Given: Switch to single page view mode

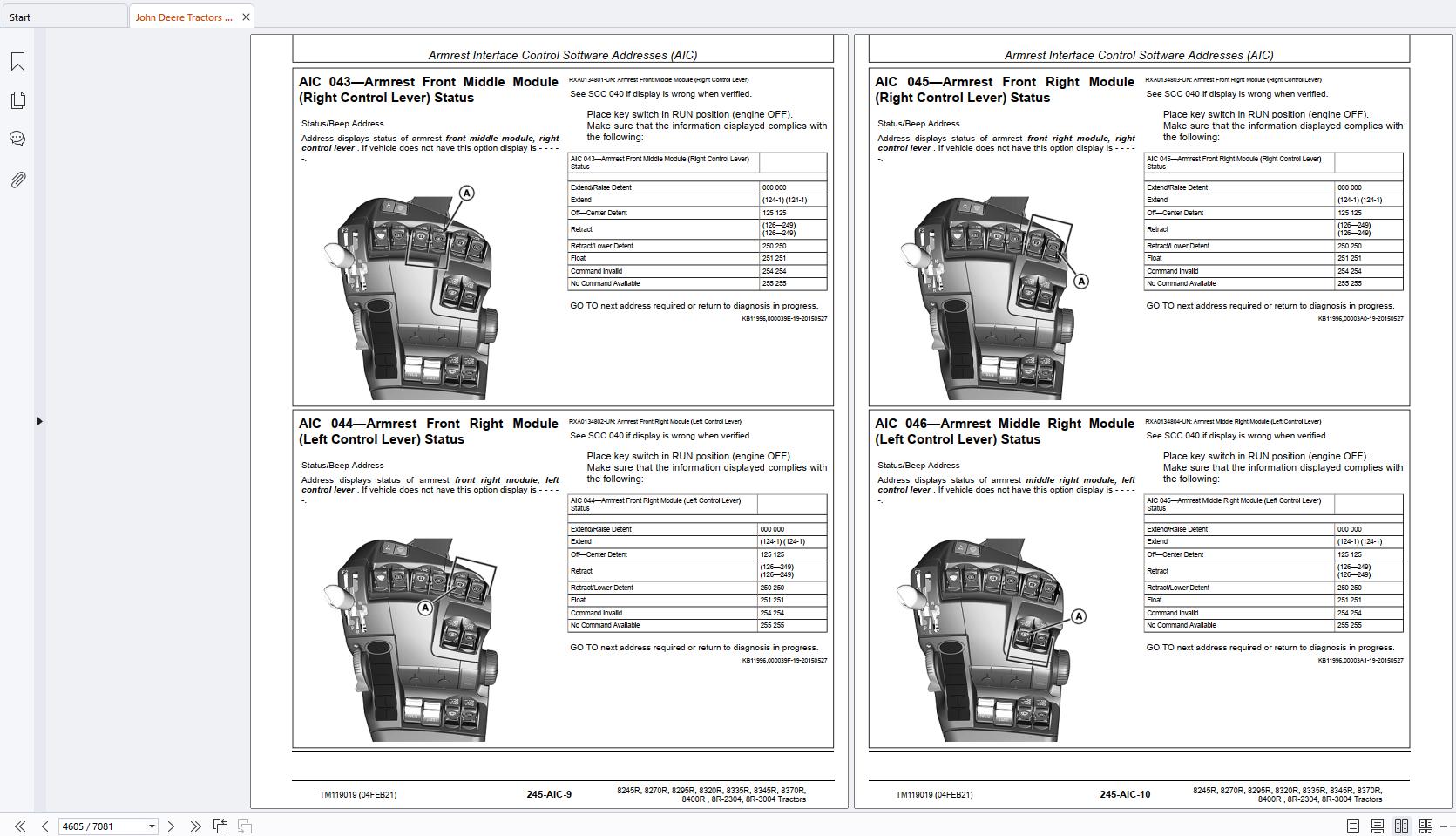Looking at the screenshot, I should [1353, 826].
